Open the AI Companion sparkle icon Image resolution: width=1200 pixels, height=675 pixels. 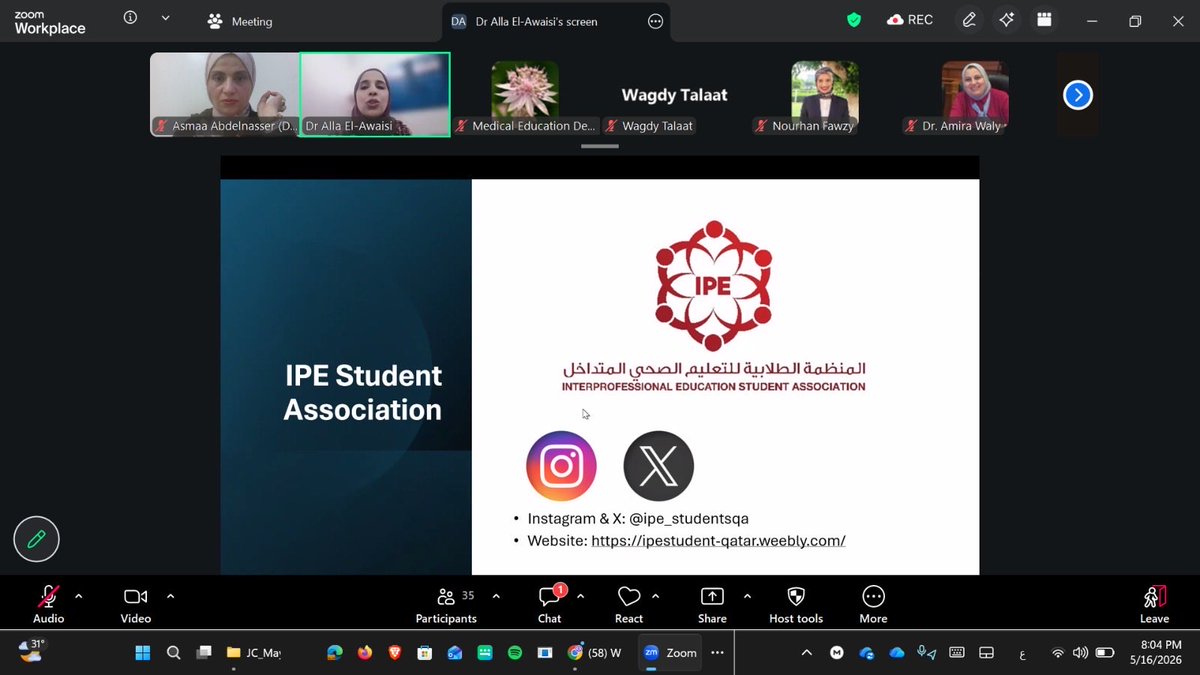(x=1006, y=20)
